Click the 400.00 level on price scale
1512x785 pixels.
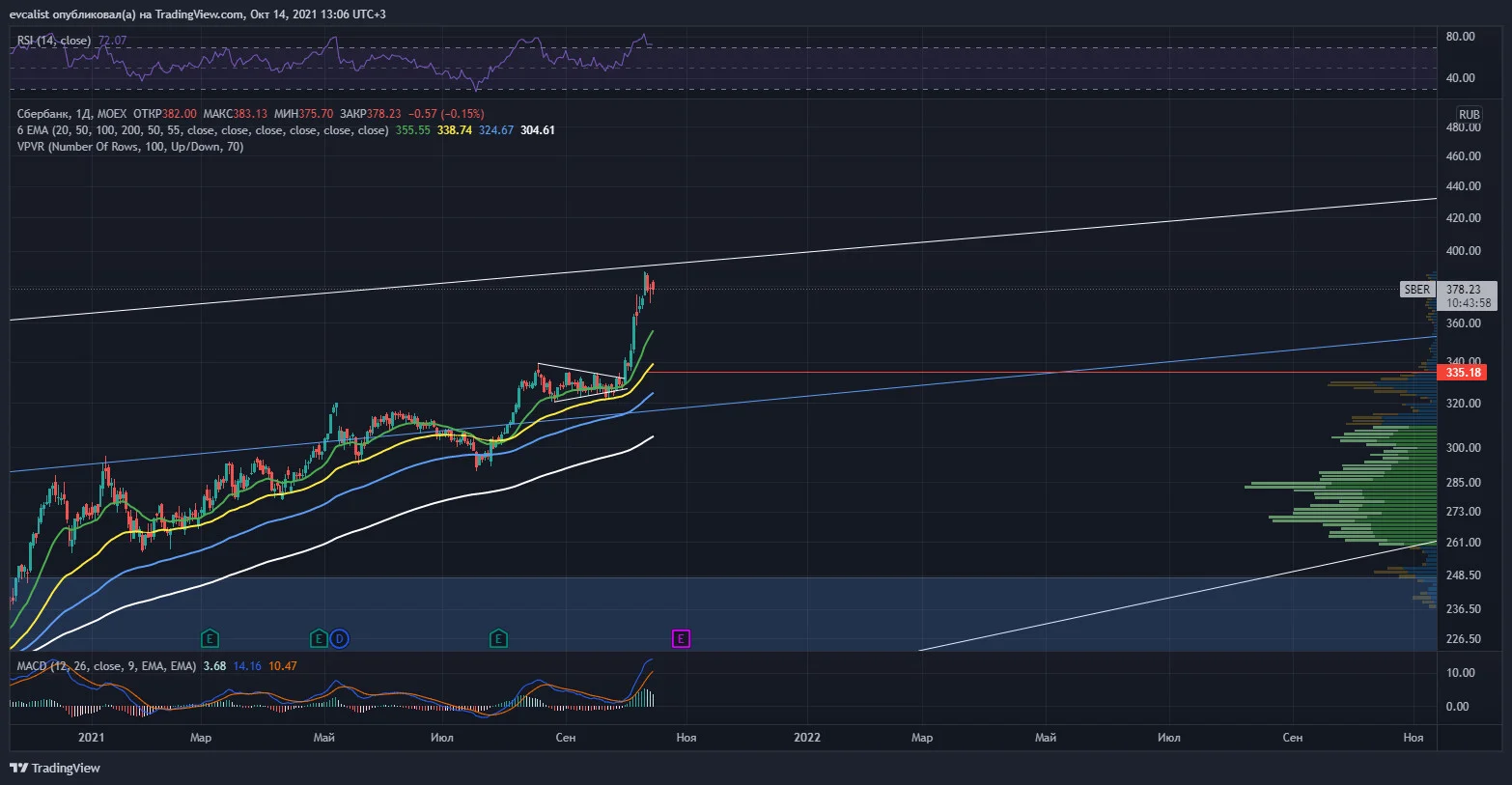pyautogui.click(x=1464, y=251)
